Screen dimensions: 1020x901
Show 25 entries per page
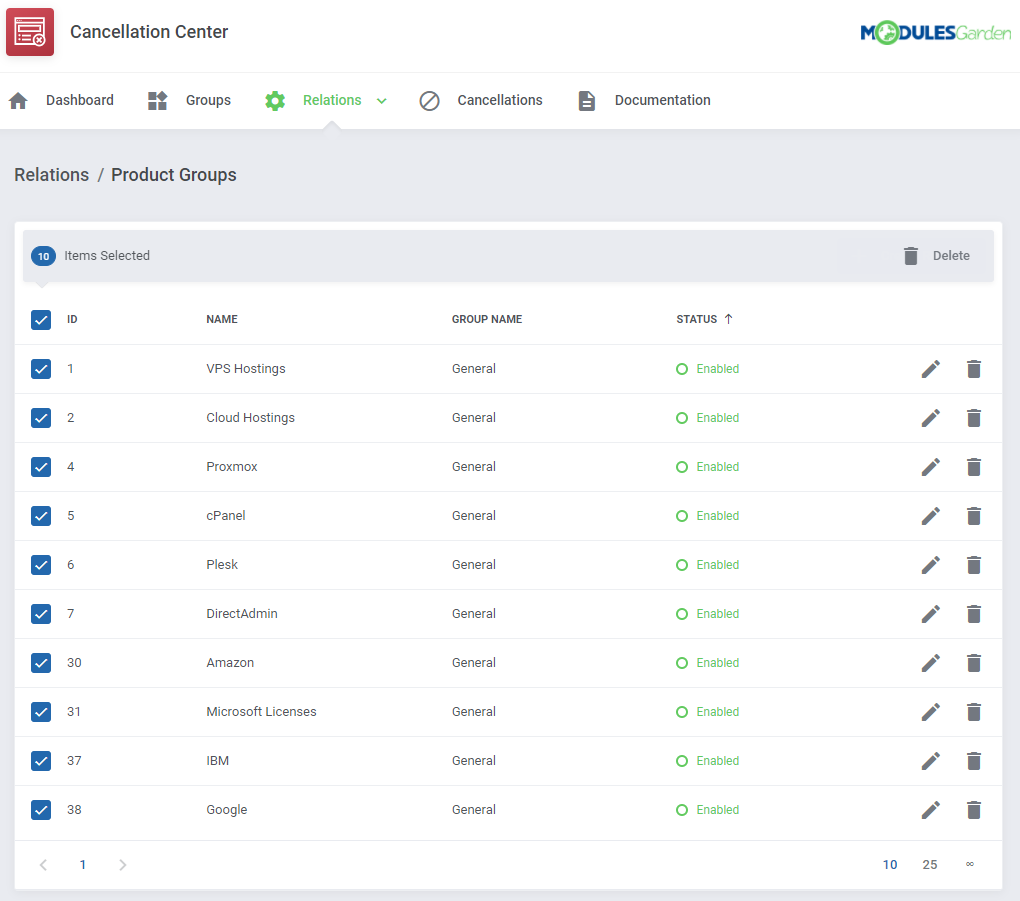click(930, 865)
